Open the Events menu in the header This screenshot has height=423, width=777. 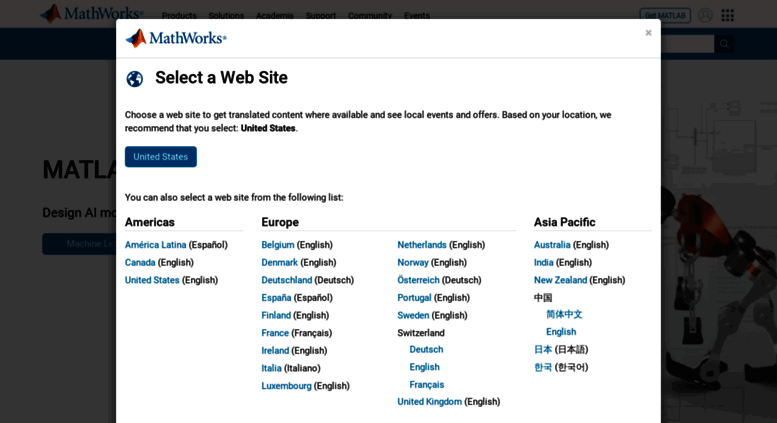[x=417, y=16]
